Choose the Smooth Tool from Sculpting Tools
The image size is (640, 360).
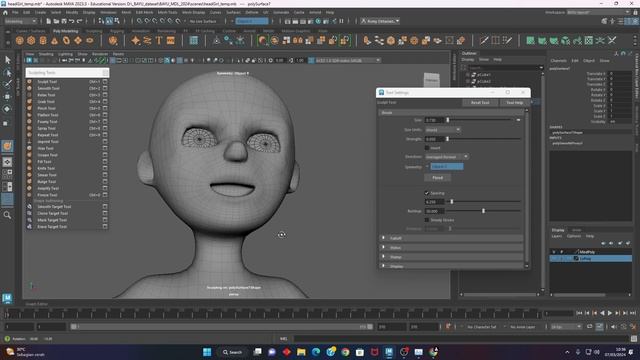pyautogui.click(x=48, y=88)
